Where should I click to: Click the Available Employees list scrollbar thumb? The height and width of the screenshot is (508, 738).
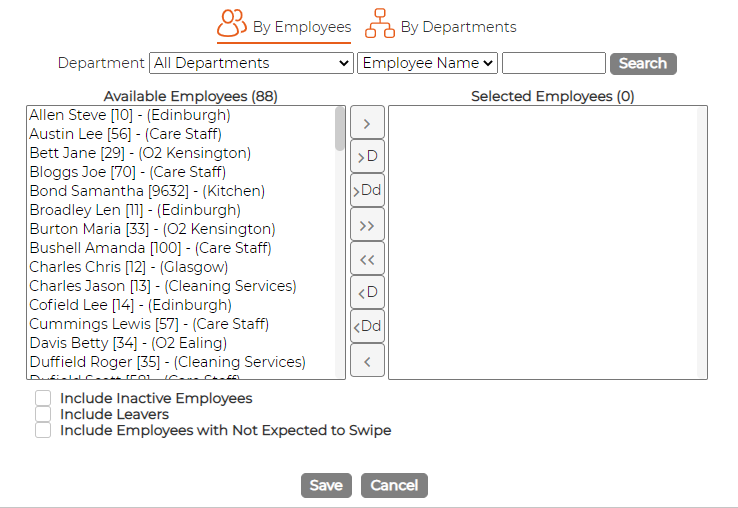(340, 129)
